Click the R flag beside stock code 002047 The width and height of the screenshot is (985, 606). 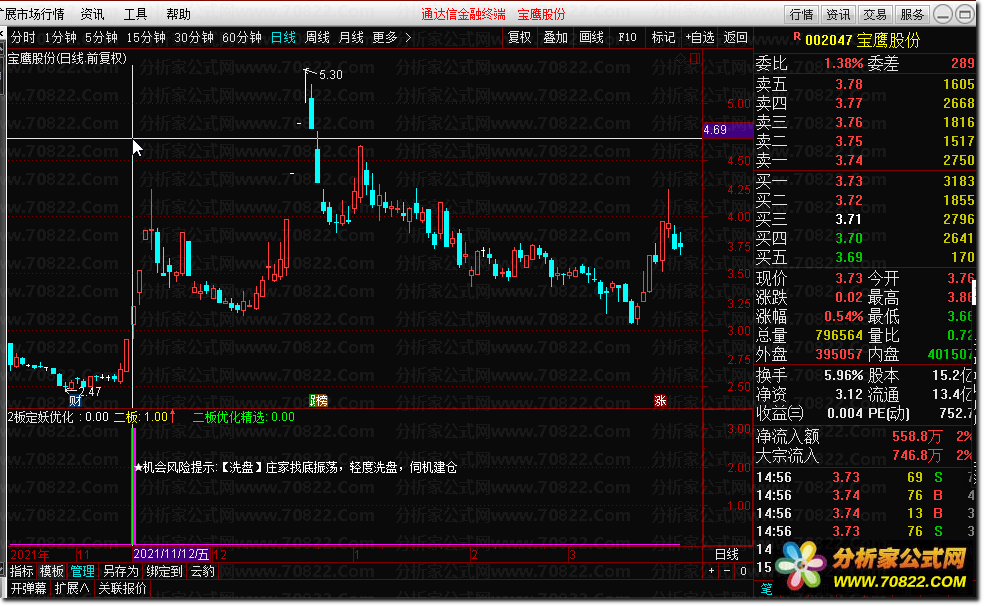tap(797, 37)
